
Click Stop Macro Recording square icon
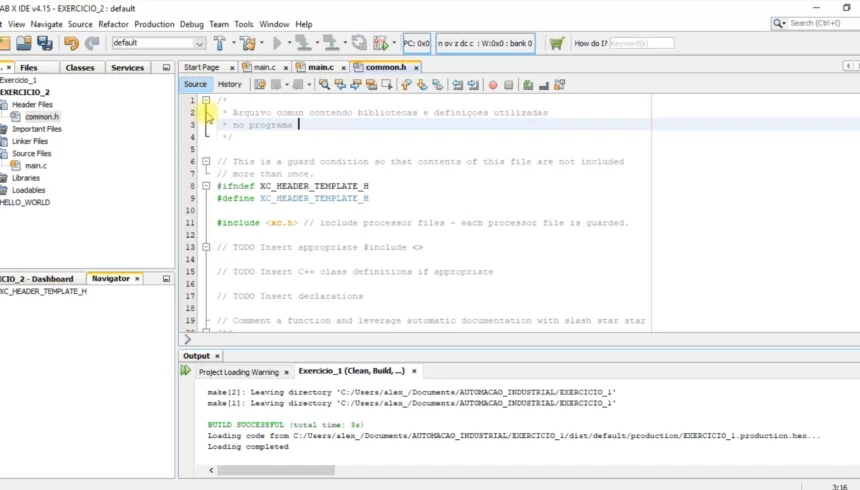508,85
